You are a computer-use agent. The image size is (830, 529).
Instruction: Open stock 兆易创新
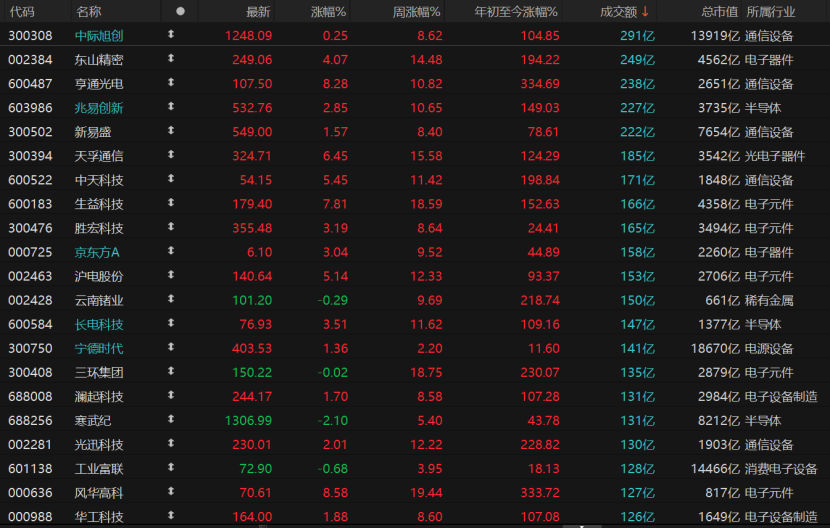pos(99,108)
